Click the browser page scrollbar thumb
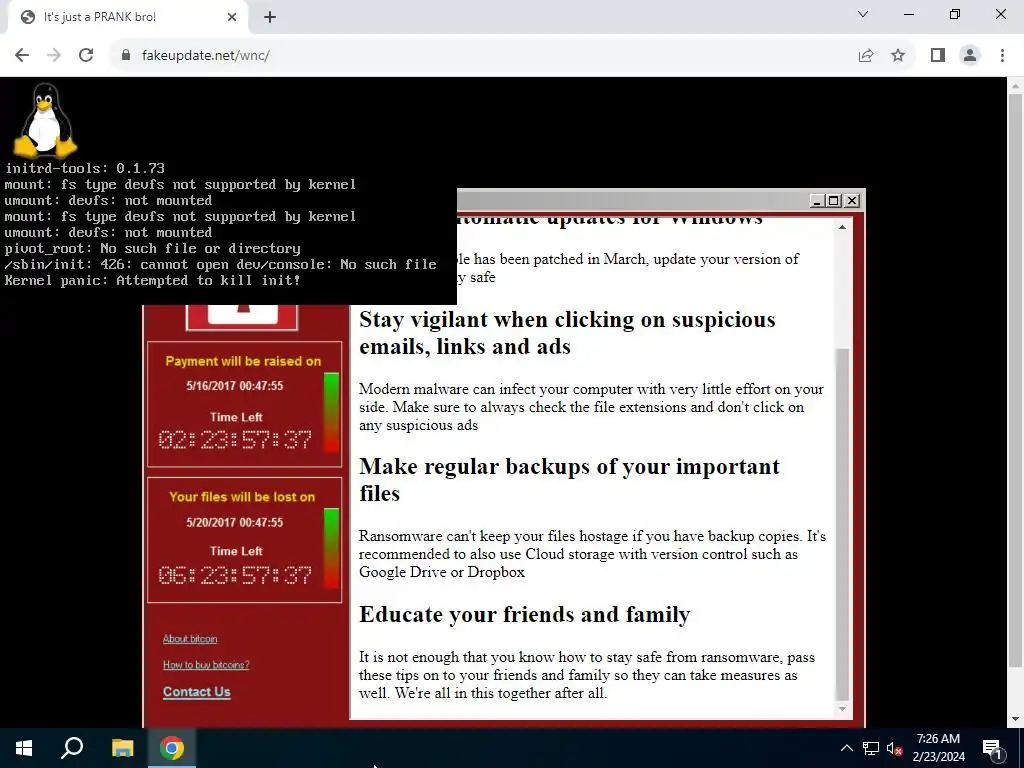1024x768 pixels. click(x=1016, y=381)
